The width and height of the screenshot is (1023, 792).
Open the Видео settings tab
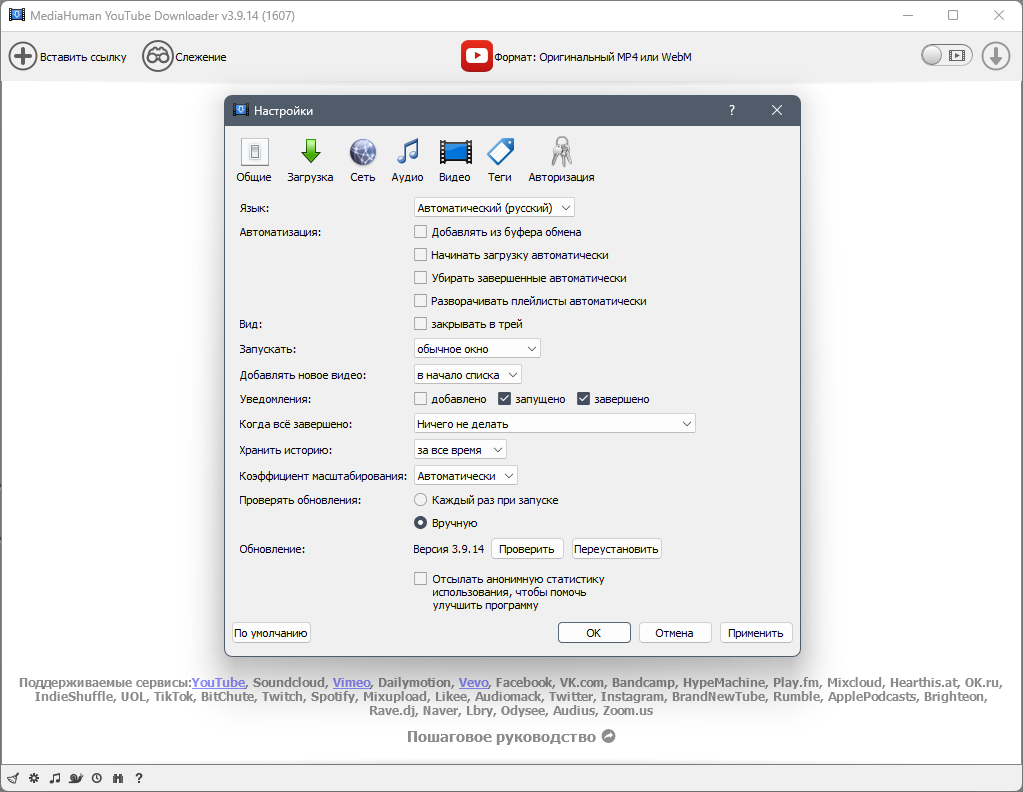(x=455, y=160)
